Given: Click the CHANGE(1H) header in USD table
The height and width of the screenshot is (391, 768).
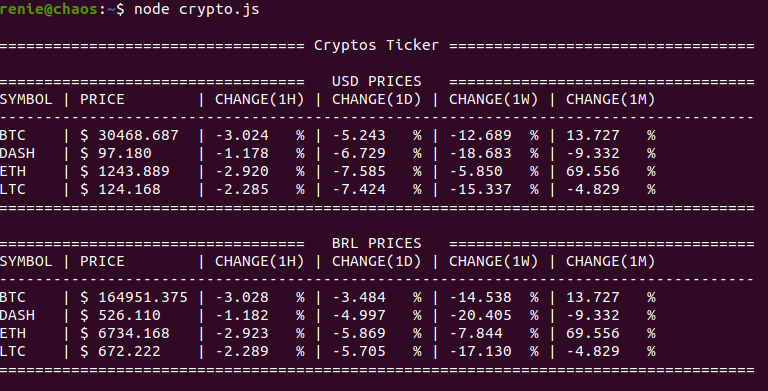Looking at the screenshot, I should 260,99.
